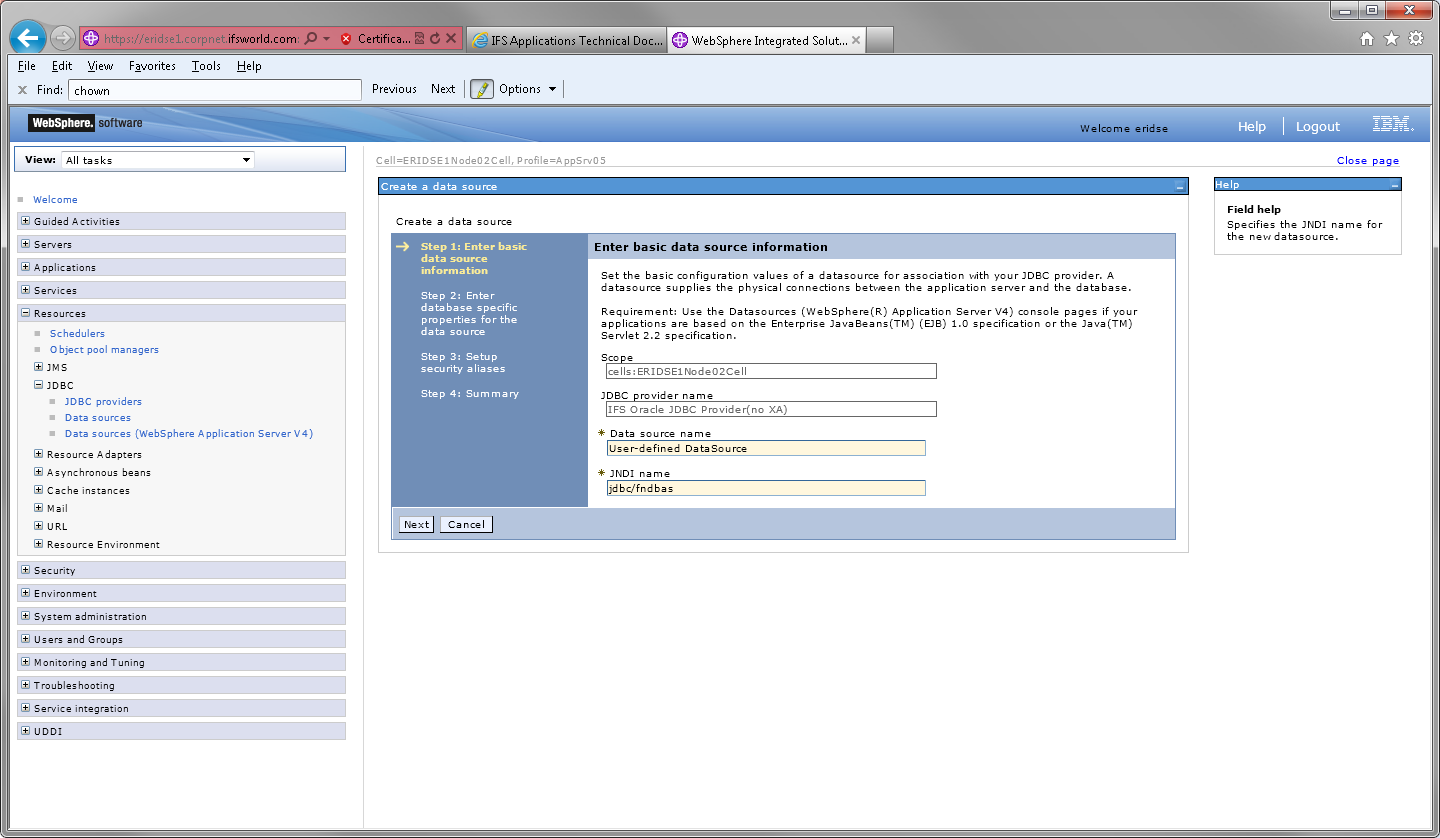This screenshot has height=838, width=1440.
Task: Click the Next button in the wizard
Action: pos(416,523)
